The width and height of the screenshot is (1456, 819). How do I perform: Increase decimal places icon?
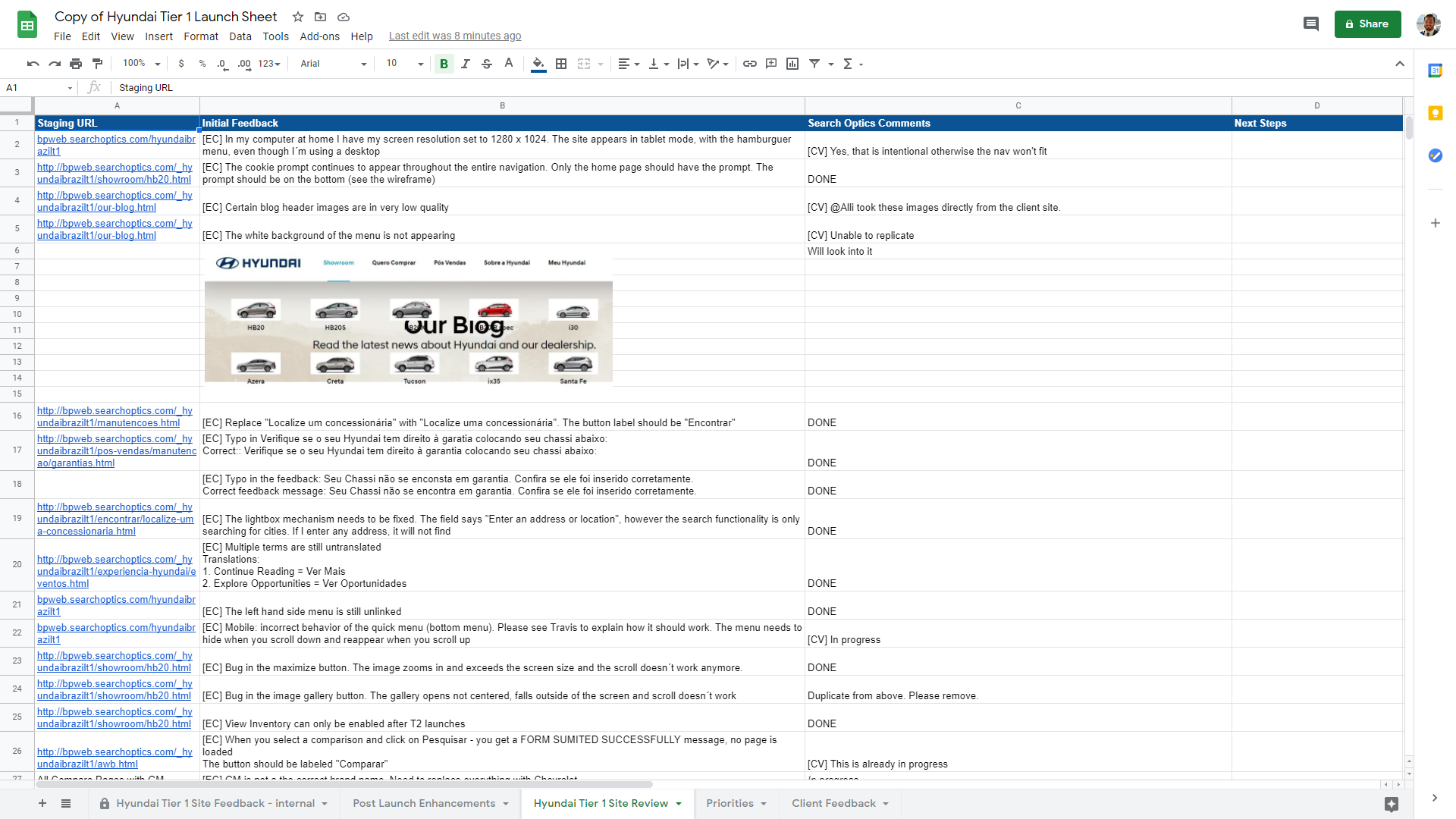click(x=244, y=64)
